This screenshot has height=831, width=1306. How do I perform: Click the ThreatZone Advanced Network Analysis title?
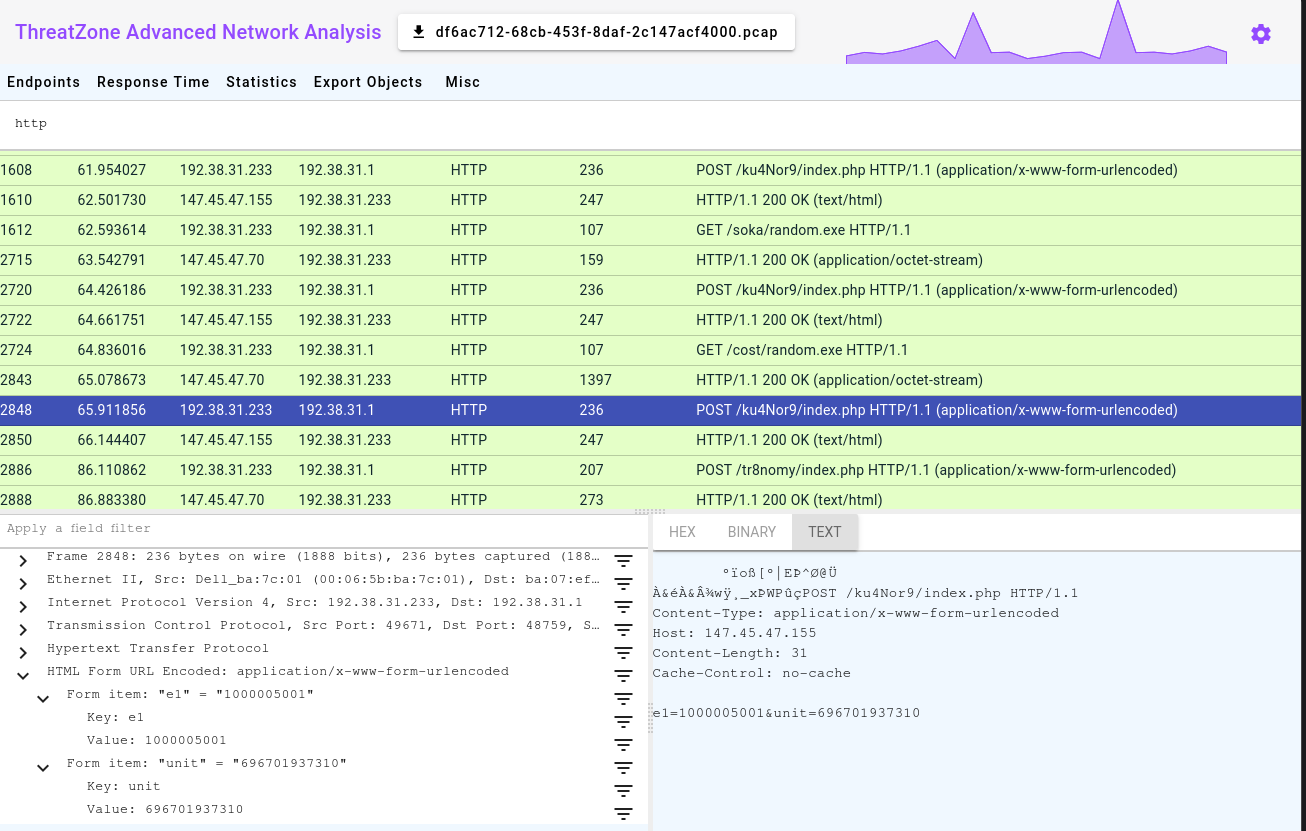pyautogui.click(x=198, y=32)
